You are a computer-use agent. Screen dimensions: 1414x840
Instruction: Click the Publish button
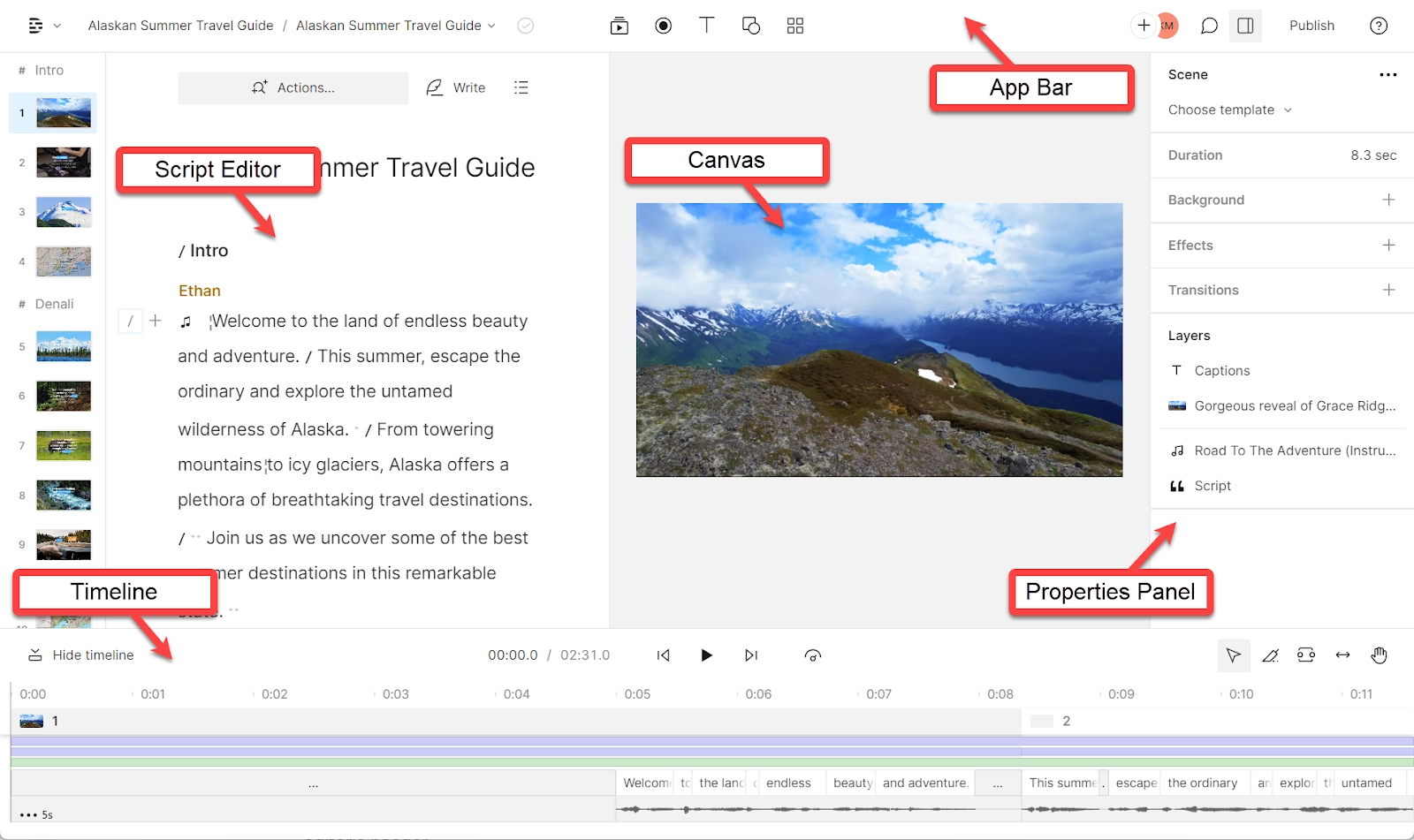click(1311, 26)
